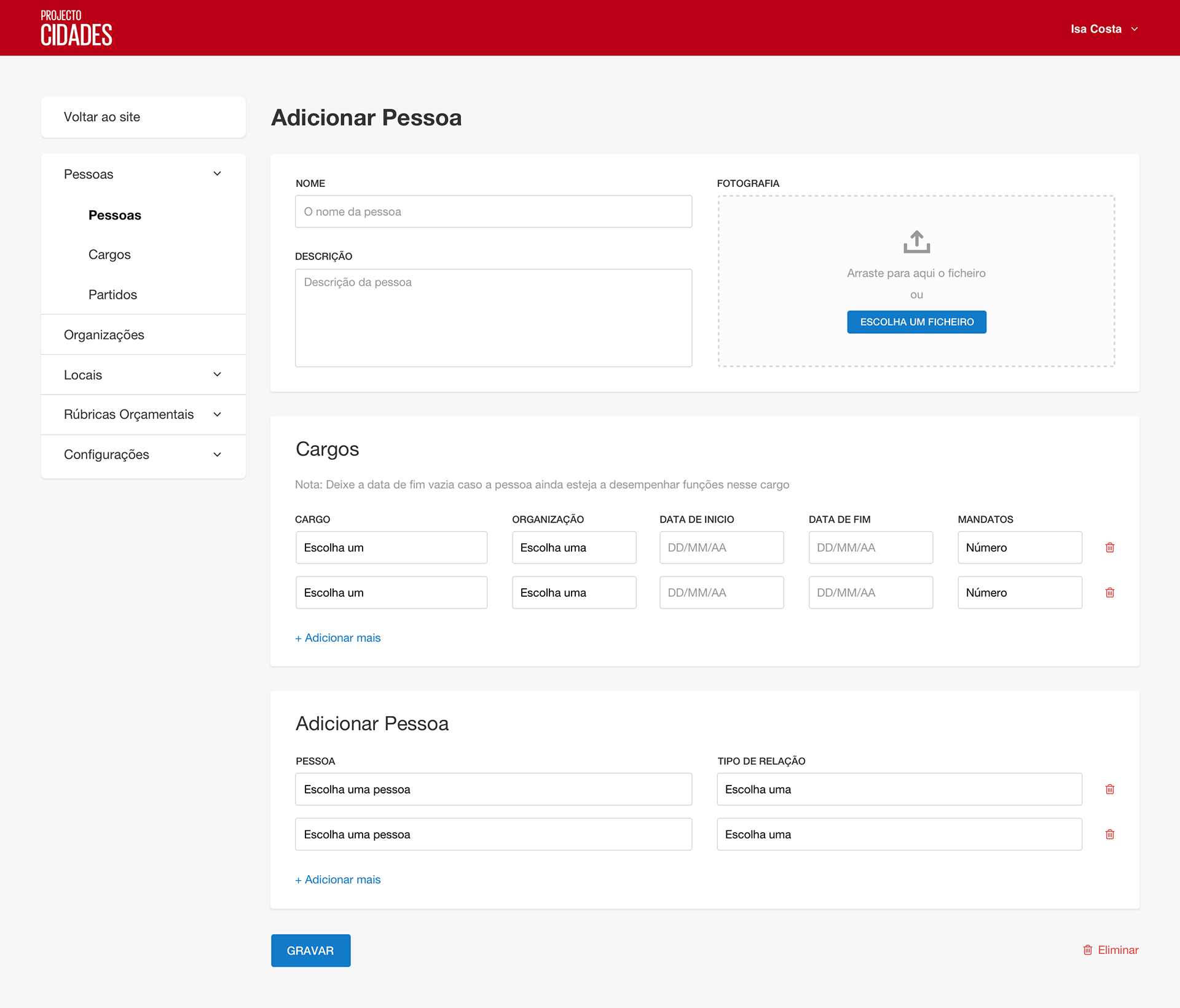Expand the Rúbricas Orçamentais section
Screen dimensions: 1180x1008
(217, 415)
